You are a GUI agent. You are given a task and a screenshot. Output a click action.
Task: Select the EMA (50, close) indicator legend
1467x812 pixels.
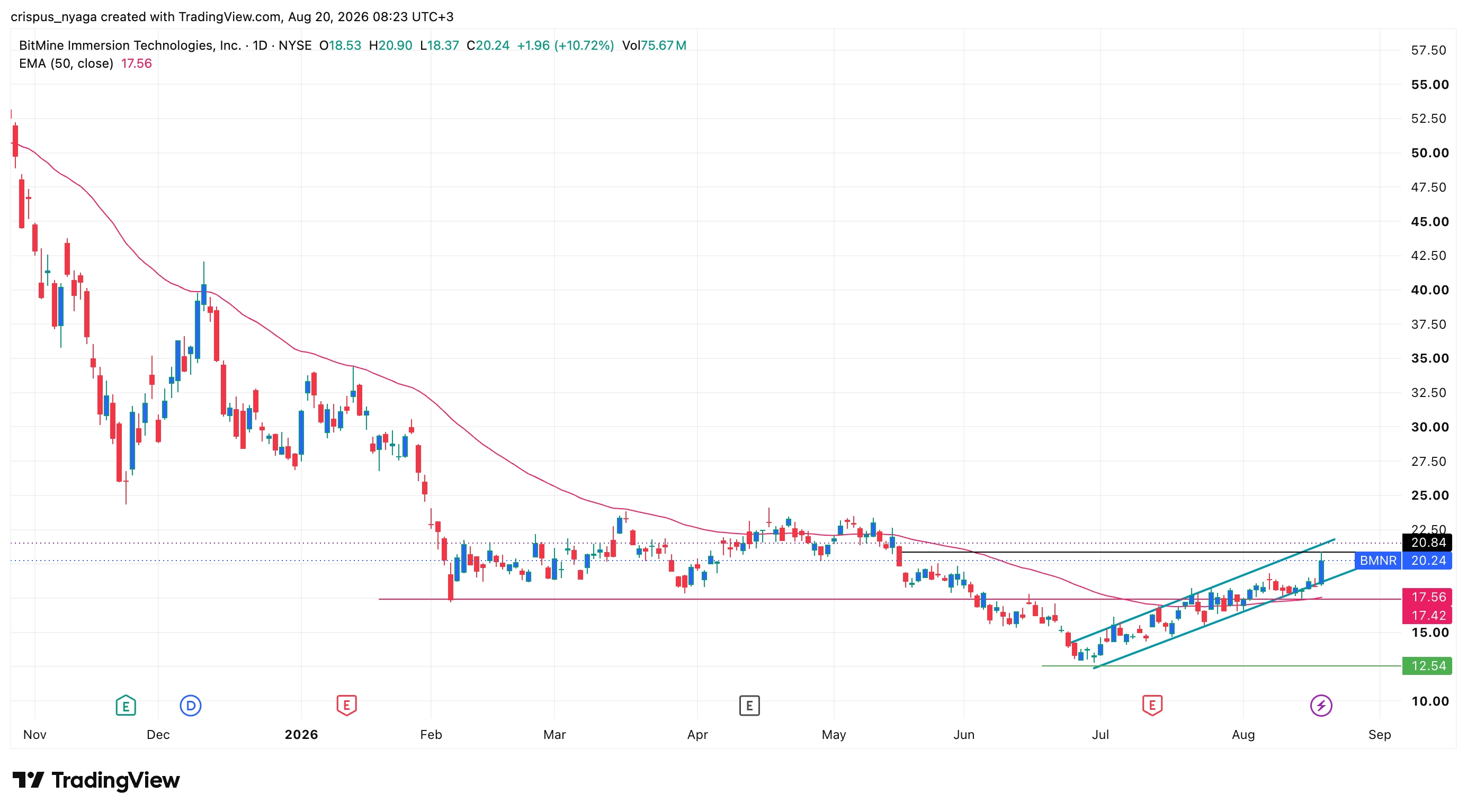coord(66,64)
